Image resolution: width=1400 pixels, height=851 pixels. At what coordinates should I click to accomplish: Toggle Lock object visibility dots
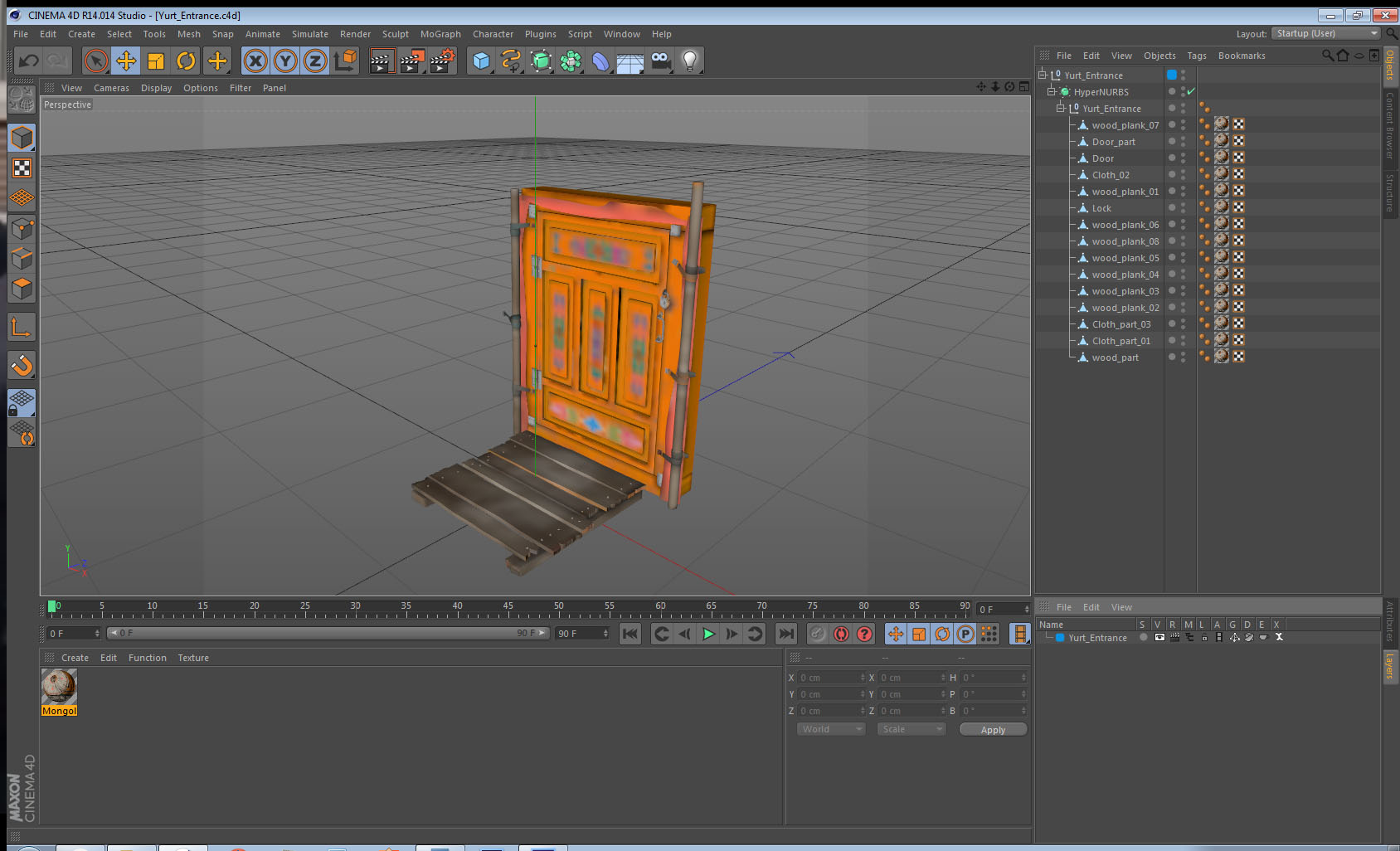(x=1183, y=207)
